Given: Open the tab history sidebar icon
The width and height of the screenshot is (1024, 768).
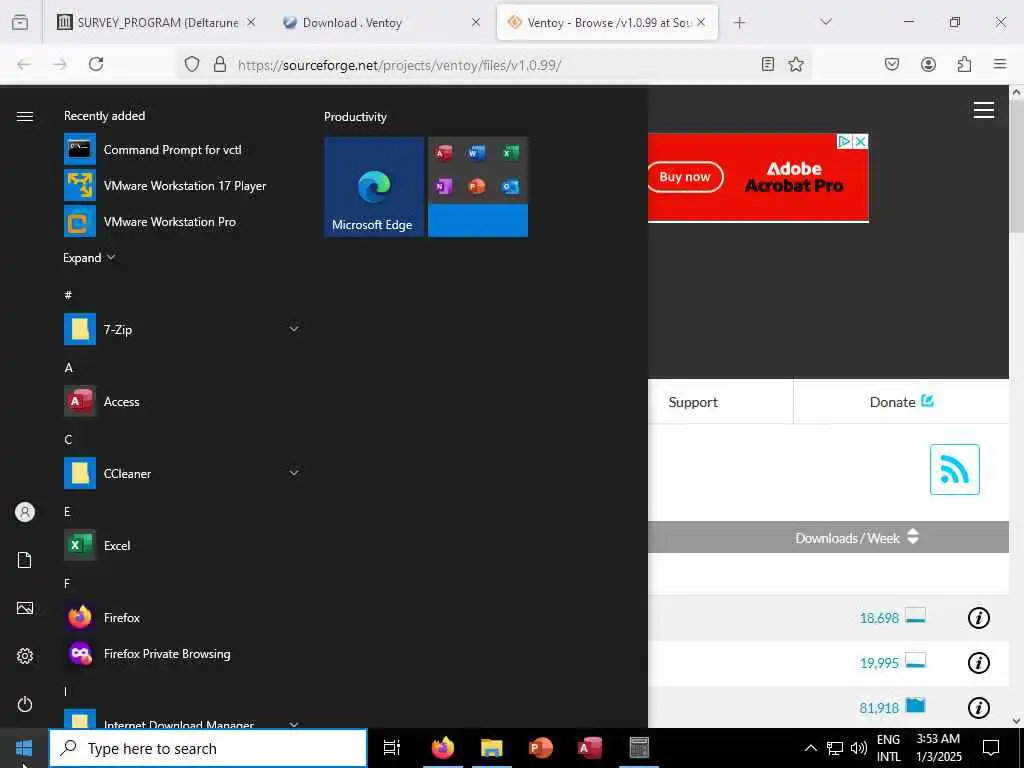Looking at the screenshot, I should pyautogui.click(x=20, y=22).
